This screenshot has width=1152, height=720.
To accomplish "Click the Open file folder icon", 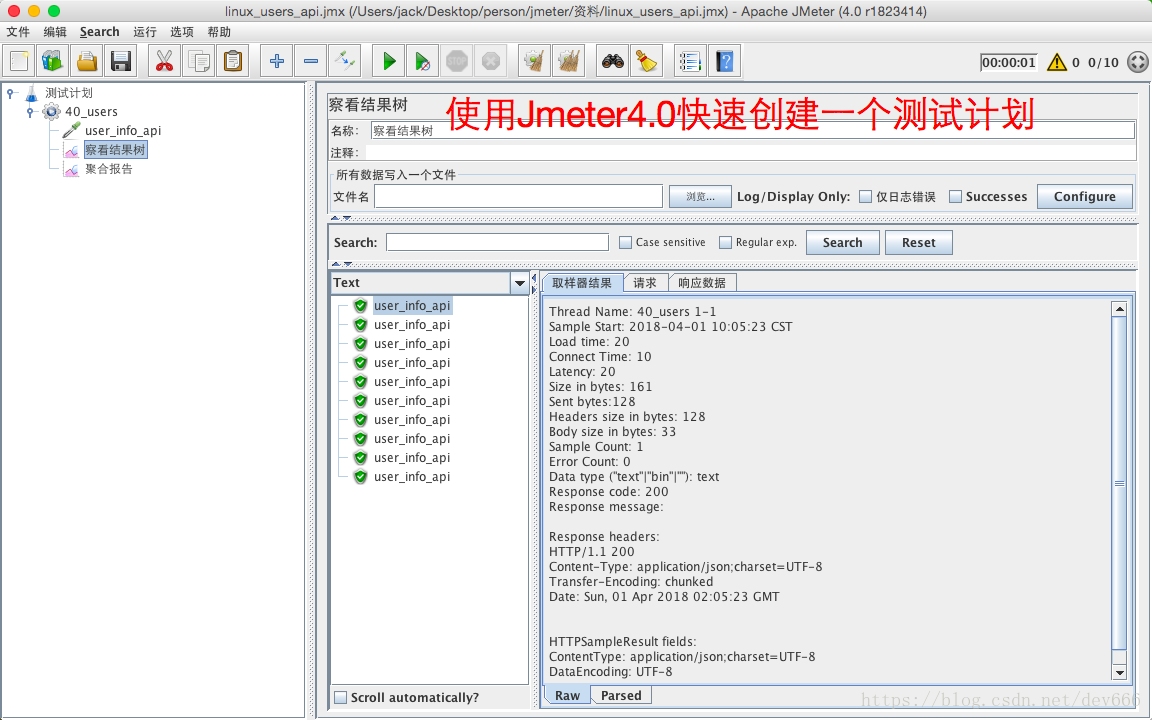I will [x=87, y=61].
